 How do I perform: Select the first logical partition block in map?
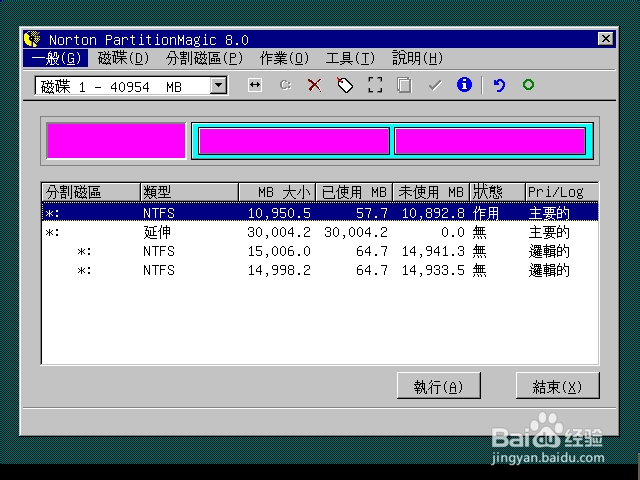294,141
